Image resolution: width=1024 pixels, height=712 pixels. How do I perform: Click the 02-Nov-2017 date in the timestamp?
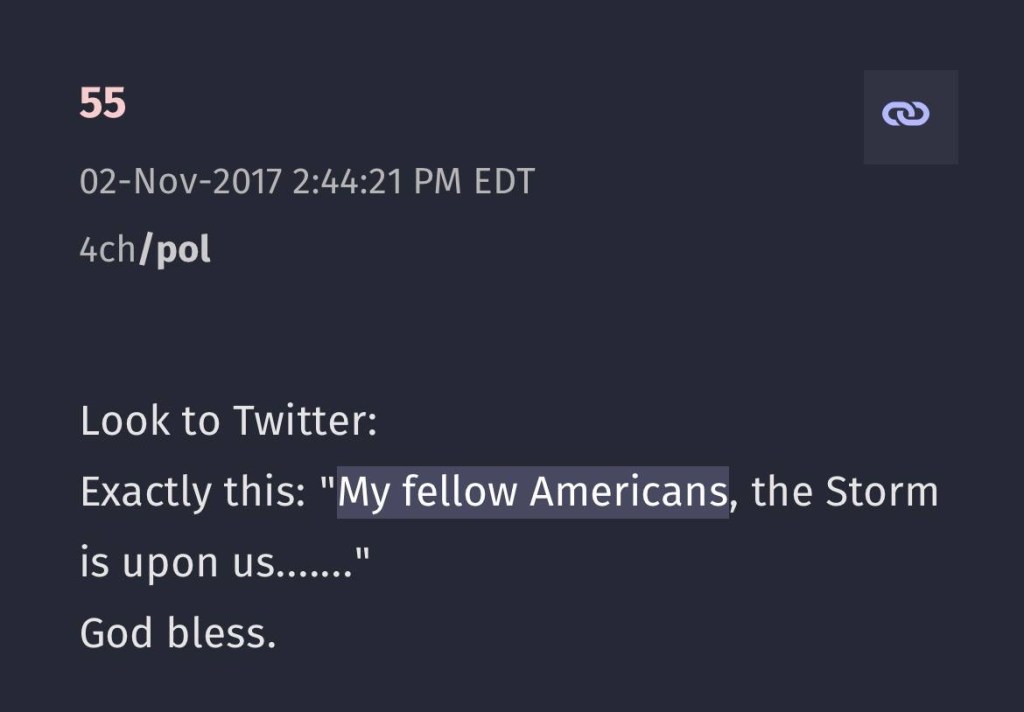pyautogui.click(x=180, y=183)
